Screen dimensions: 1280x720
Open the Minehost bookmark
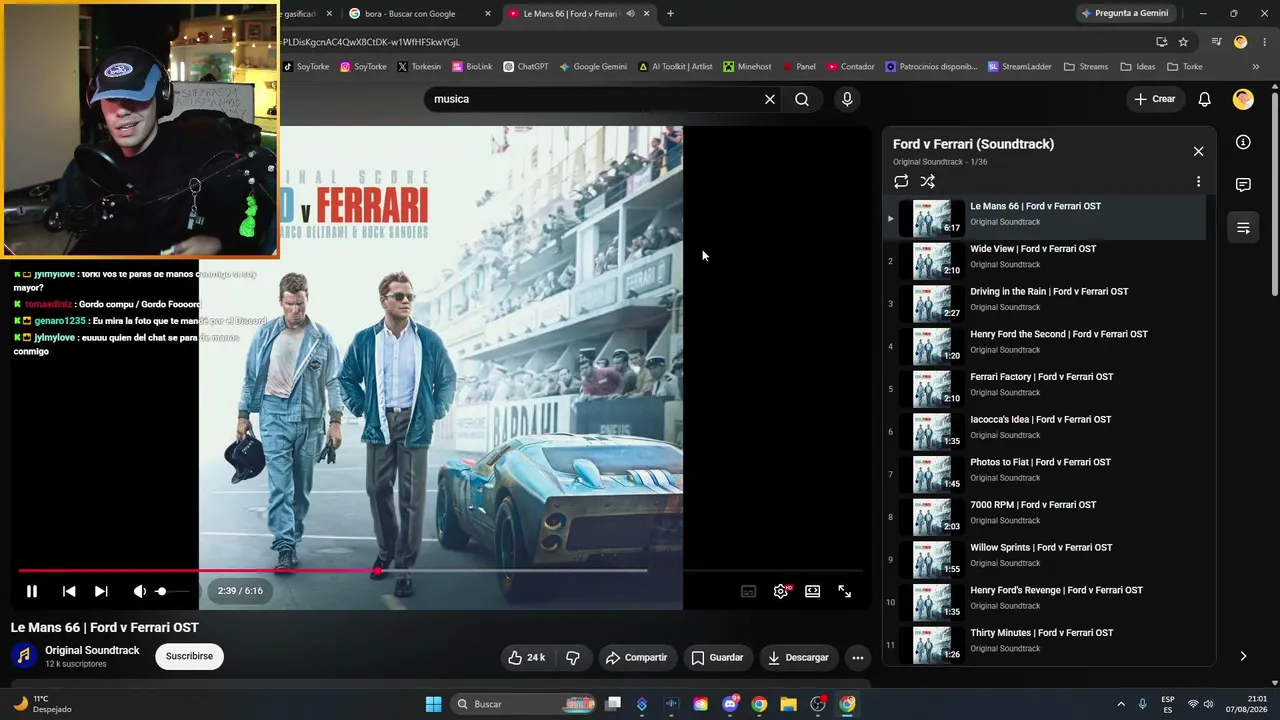pyautogui.click(x=748, y=67)
